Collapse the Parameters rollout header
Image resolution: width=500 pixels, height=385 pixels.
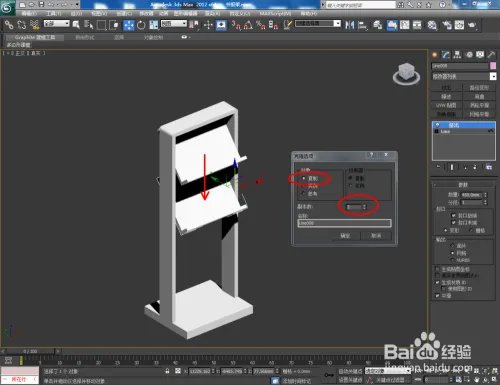tap(463, 184)
